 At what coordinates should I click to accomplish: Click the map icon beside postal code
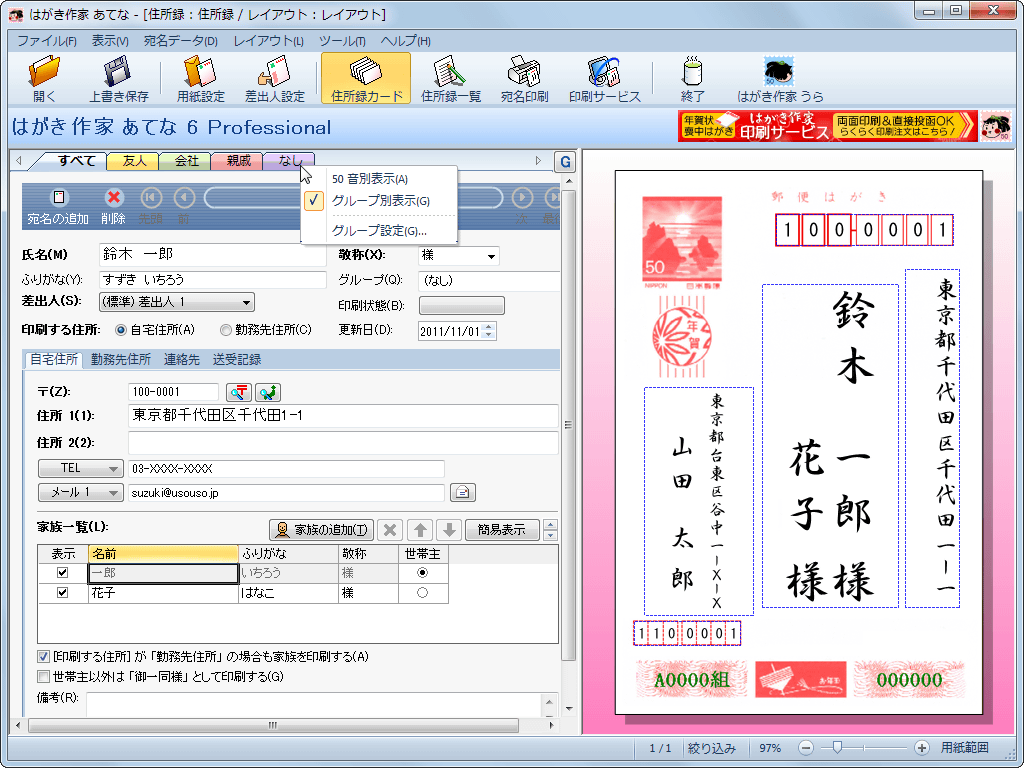268,392
